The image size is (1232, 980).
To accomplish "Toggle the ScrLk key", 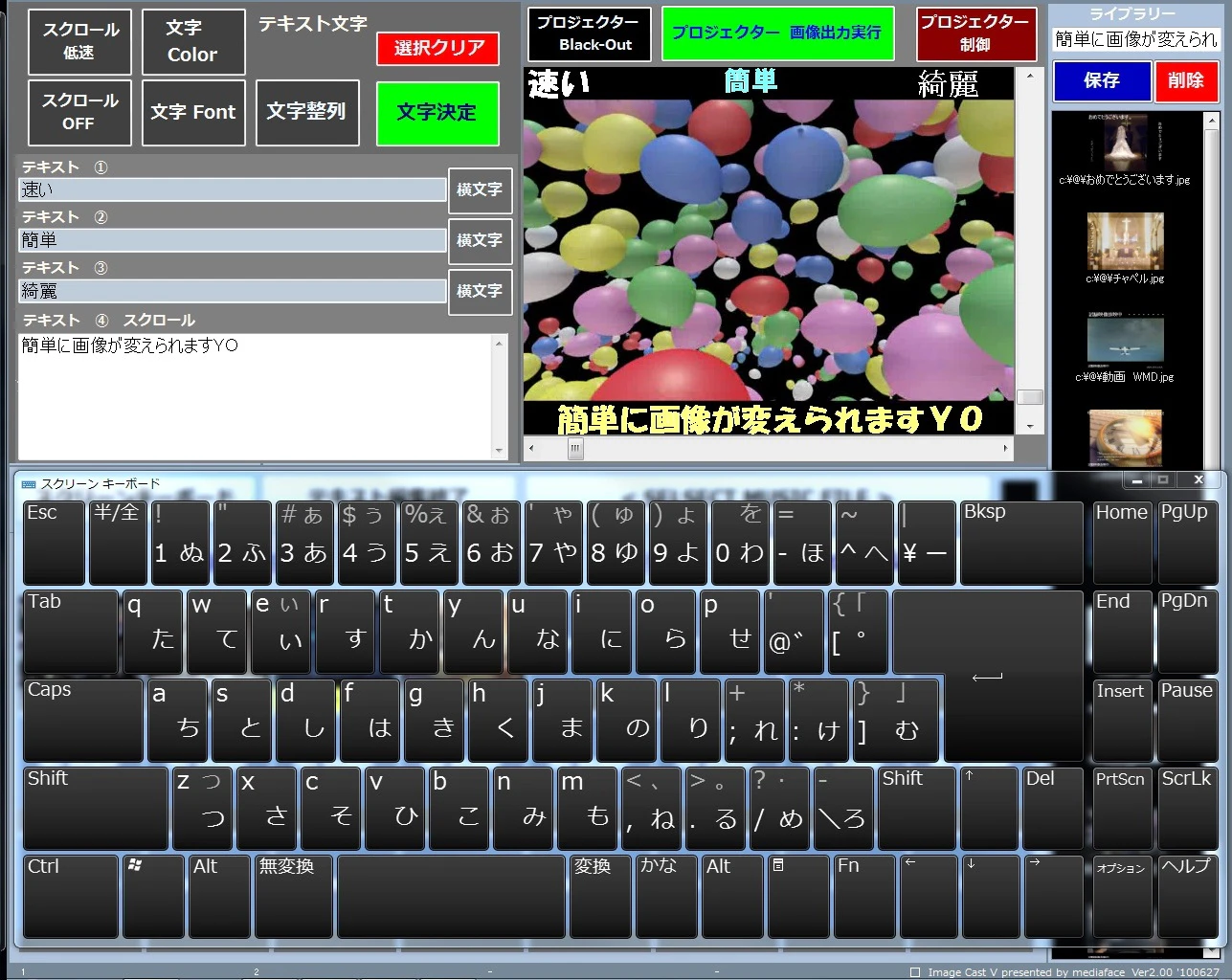I will coord(1187,808).
